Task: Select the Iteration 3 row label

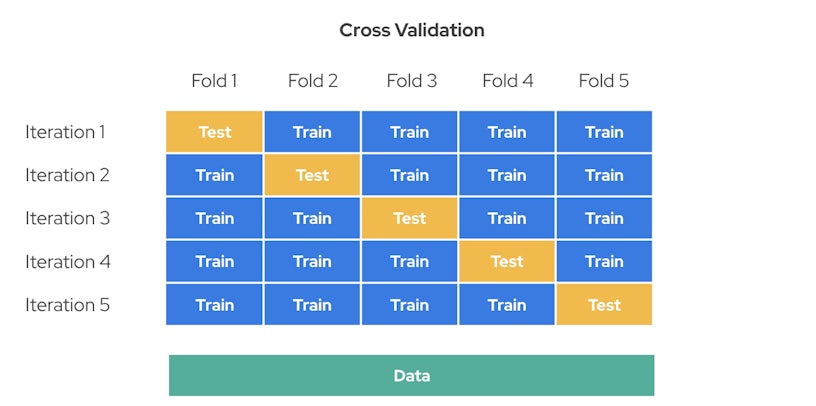Action: [67, 218]
